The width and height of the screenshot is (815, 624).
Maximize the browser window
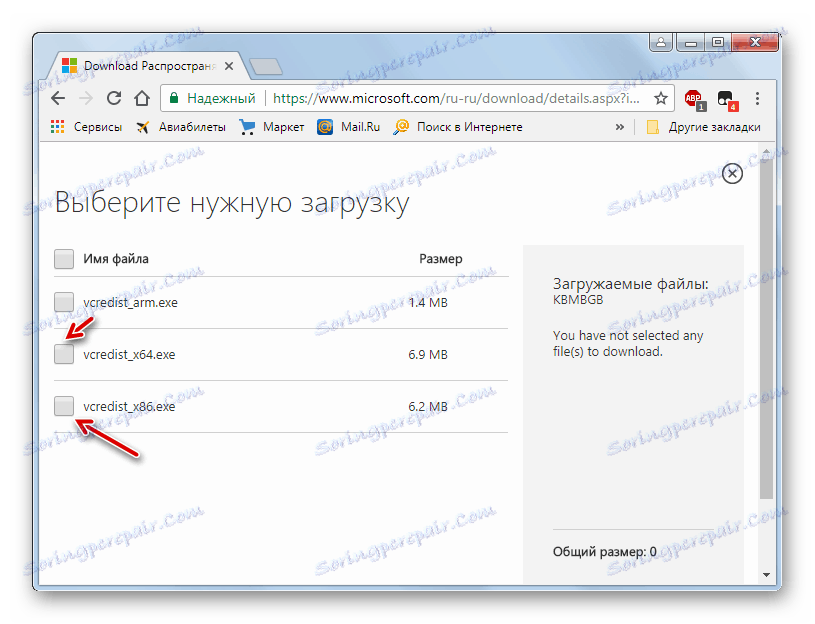(x=718, y=42)
